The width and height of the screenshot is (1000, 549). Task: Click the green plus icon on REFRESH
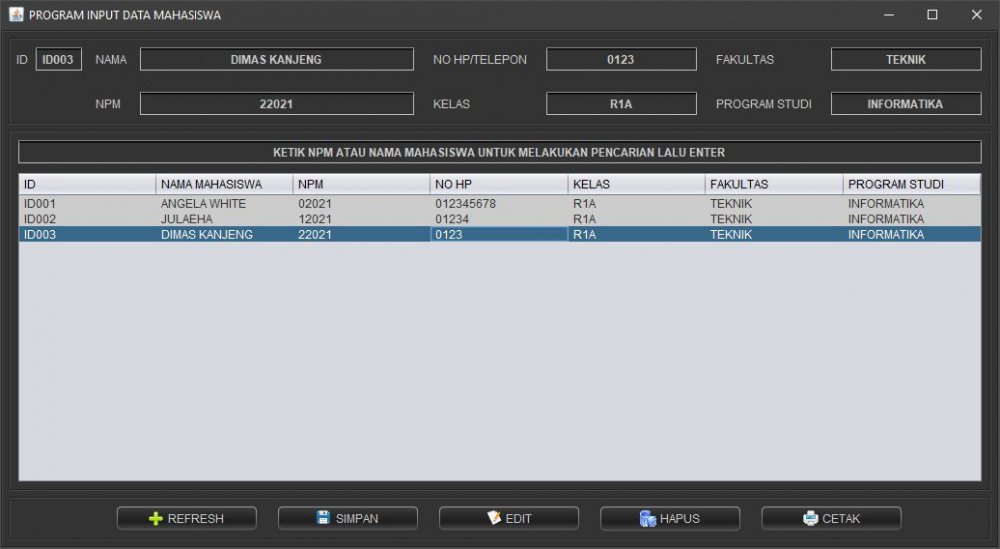pos(155,518)
